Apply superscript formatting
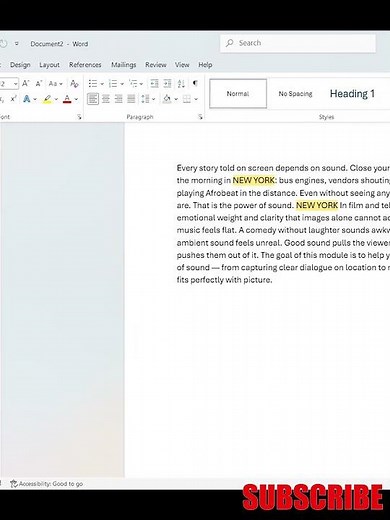 point(13,99)
